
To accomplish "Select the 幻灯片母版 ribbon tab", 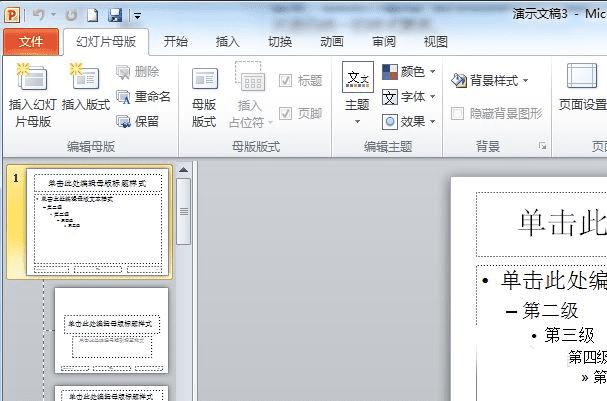I will coord(106,41).
